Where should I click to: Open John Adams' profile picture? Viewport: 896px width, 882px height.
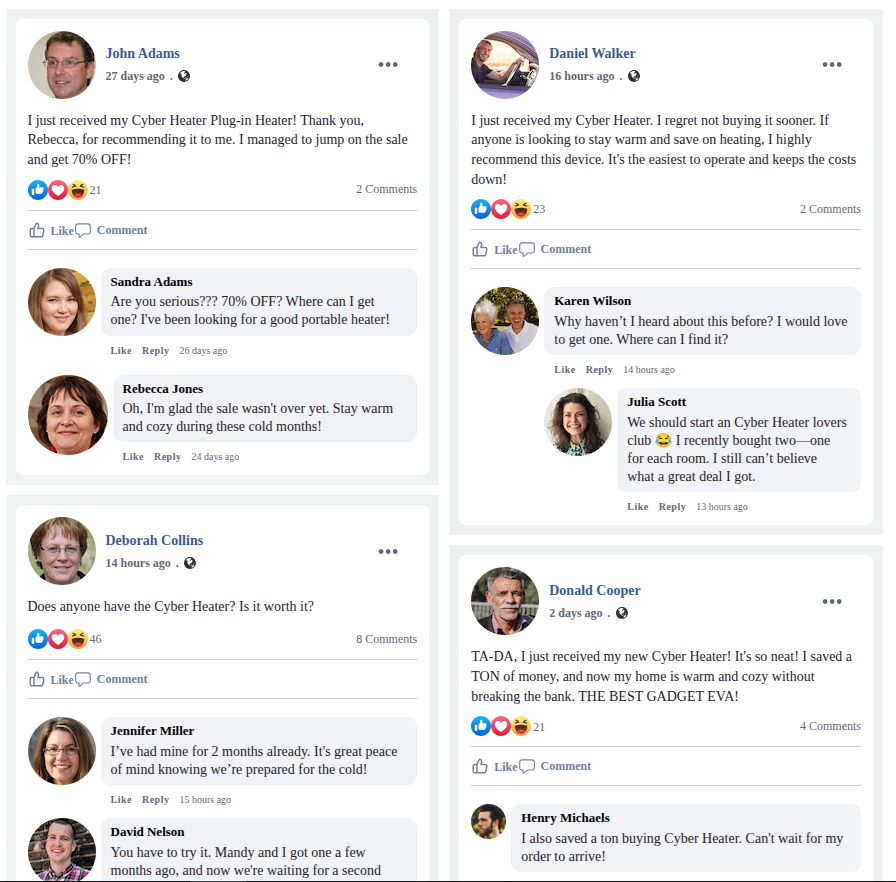click(x=62, y=65)
